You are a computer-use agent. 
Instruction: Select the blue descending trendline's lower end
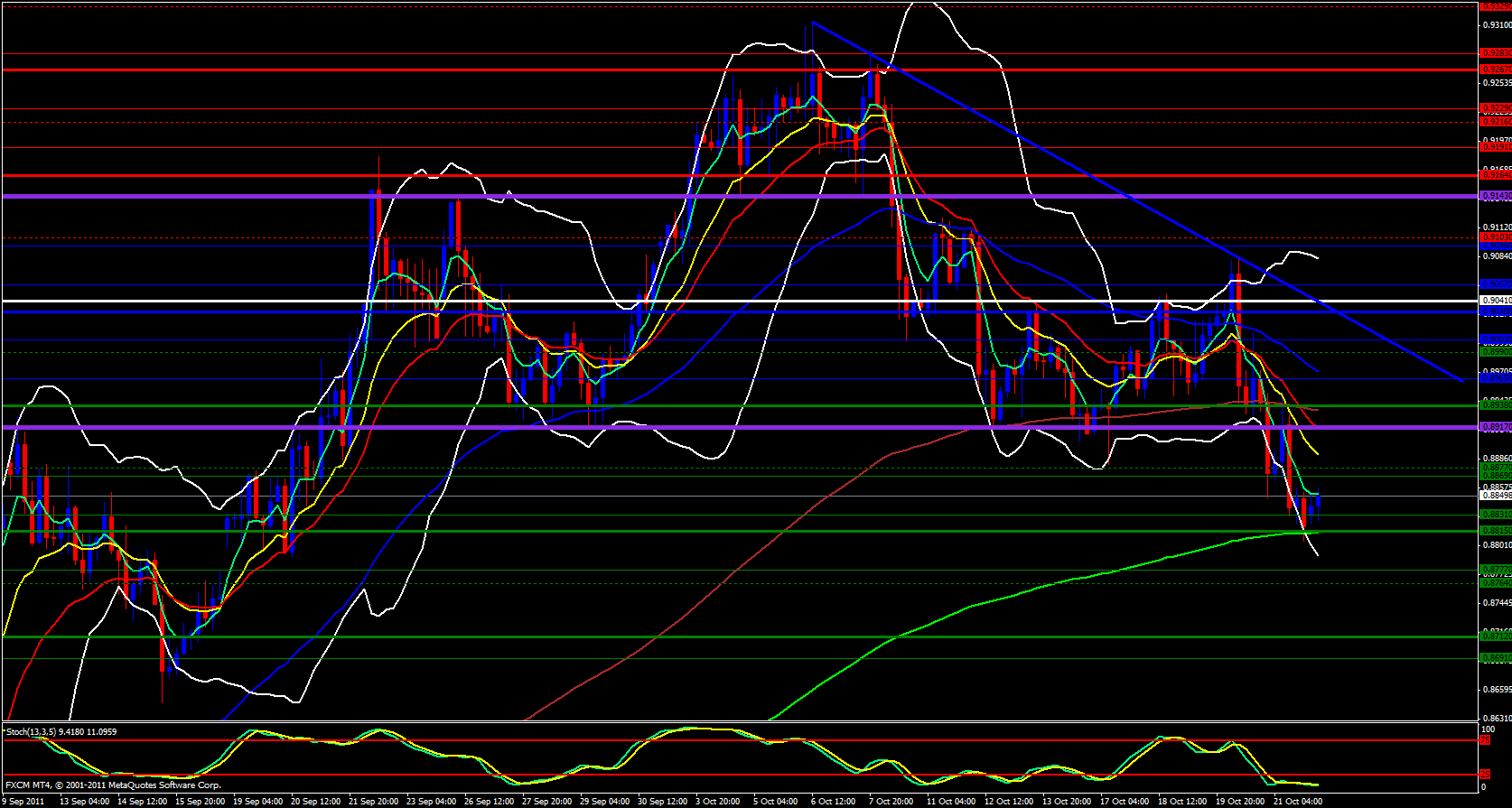(x=1461, y=381)
